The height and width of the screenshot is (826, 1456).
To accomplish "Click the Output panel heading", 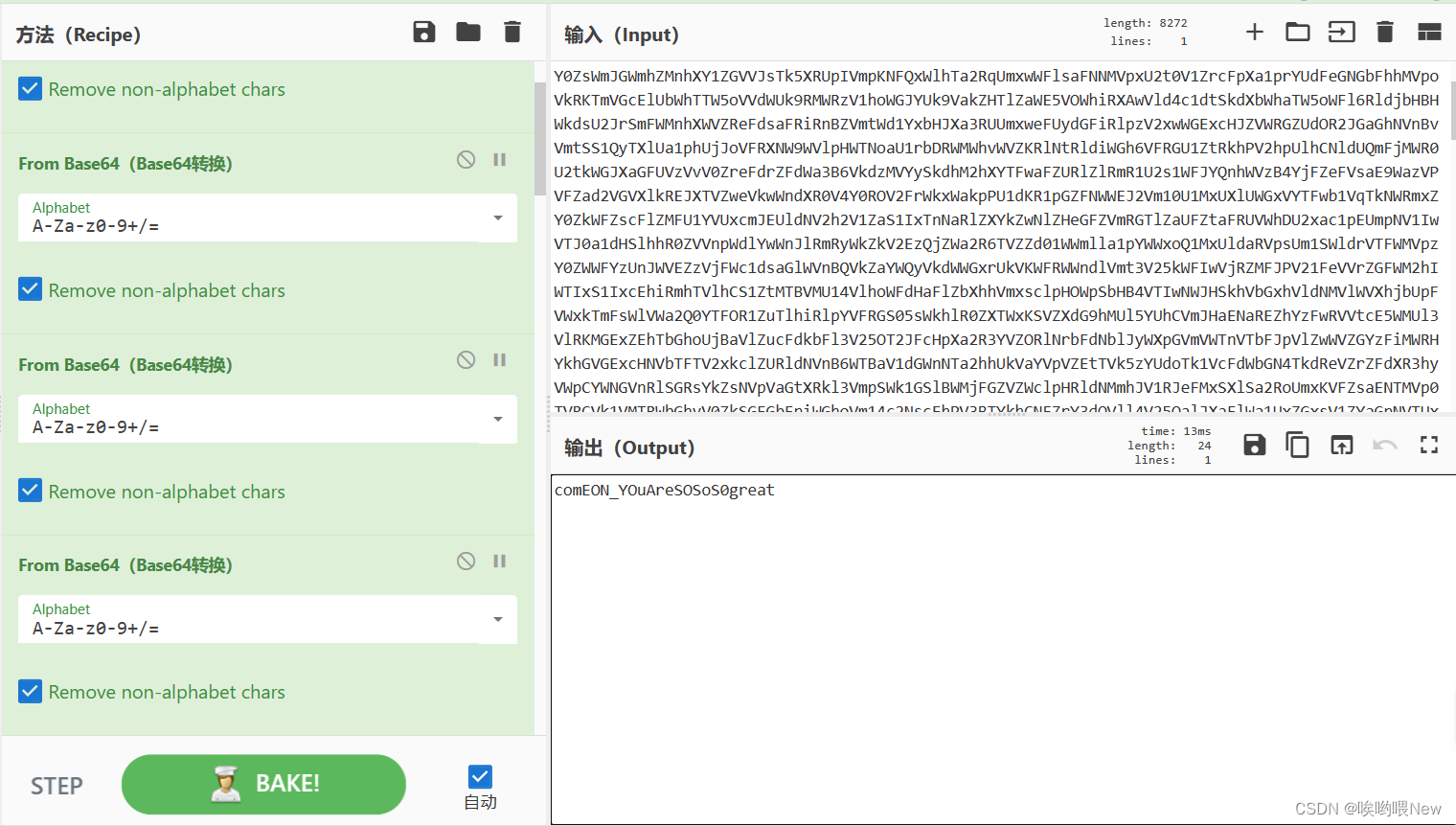I will 629,447.
